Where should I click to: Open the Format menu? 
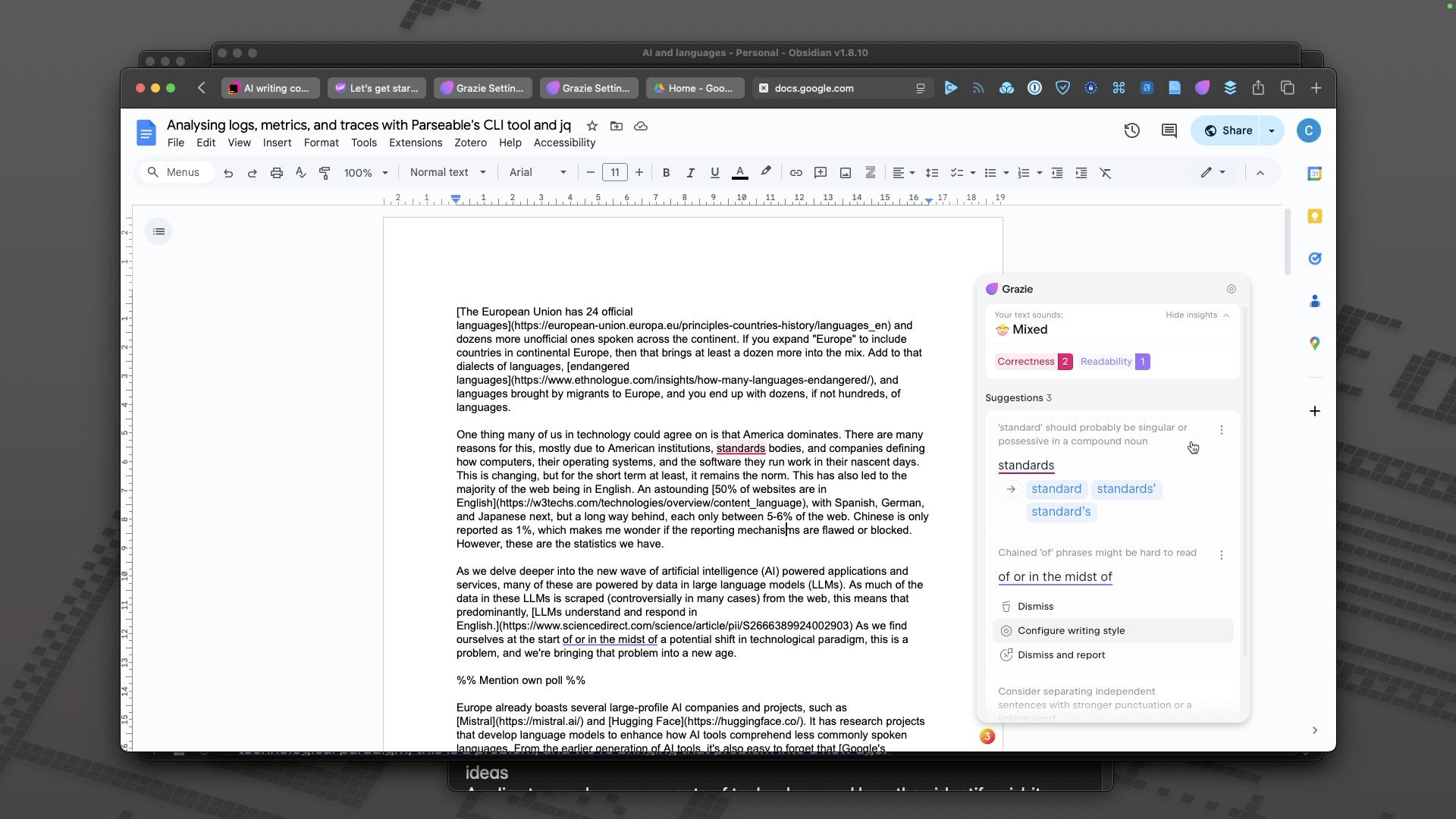coord(321,143)
